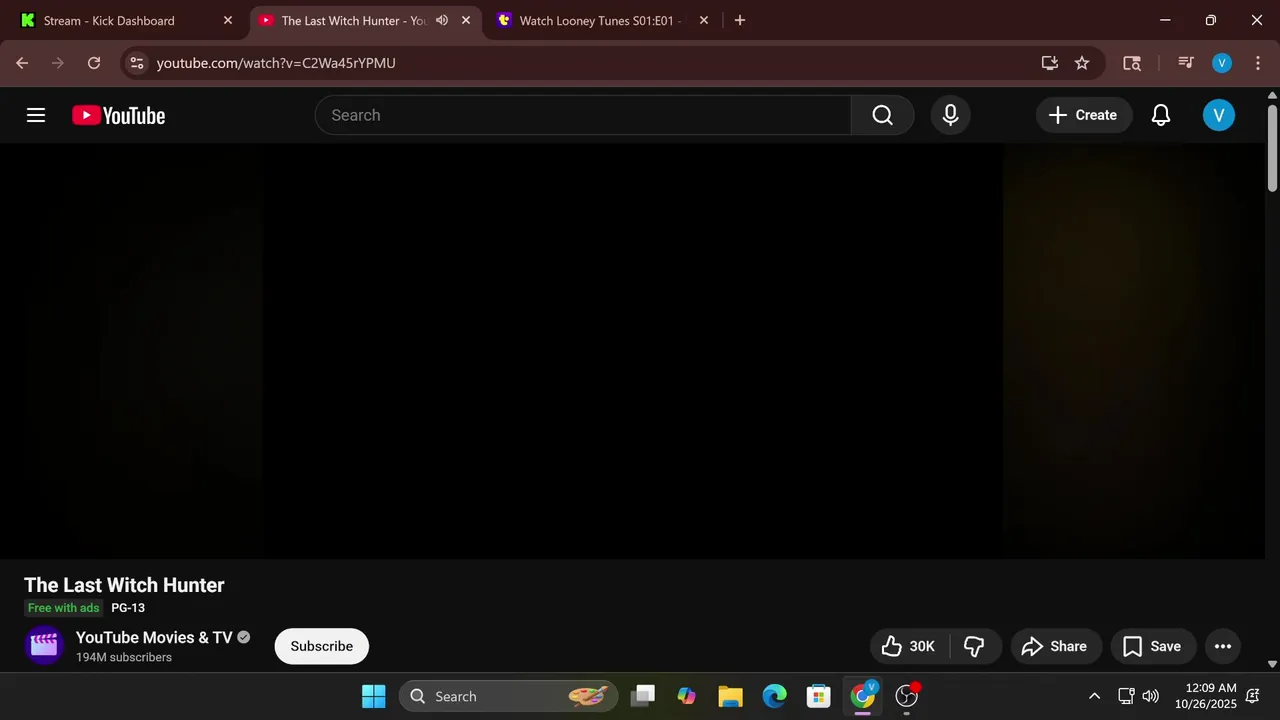The height and width of the screenshot is (720, 1280).
Task: Open the more actions three-dot menu
Action: click(x=1223, y=646)
